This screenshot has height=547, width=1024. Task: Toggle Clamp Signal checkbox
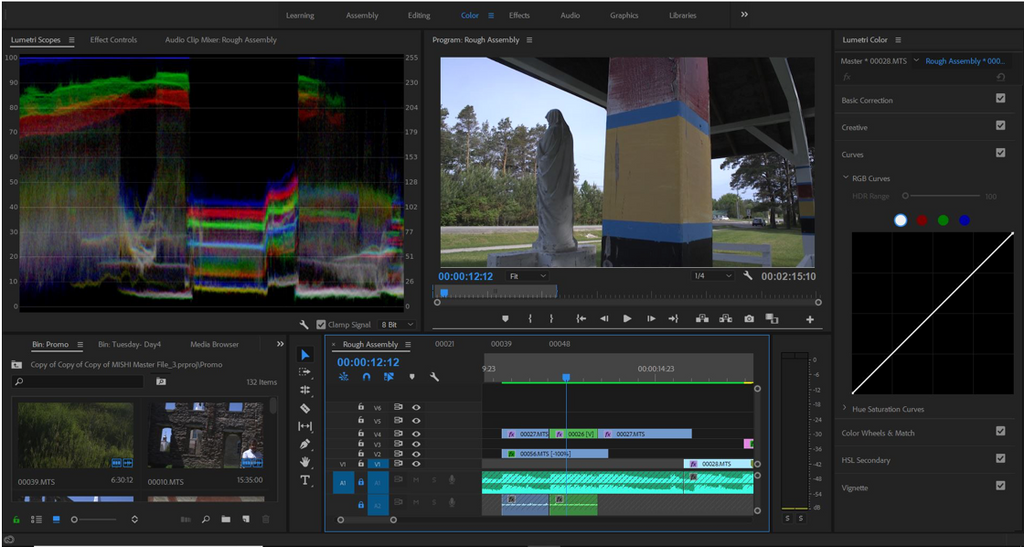(x=321, y=324)
